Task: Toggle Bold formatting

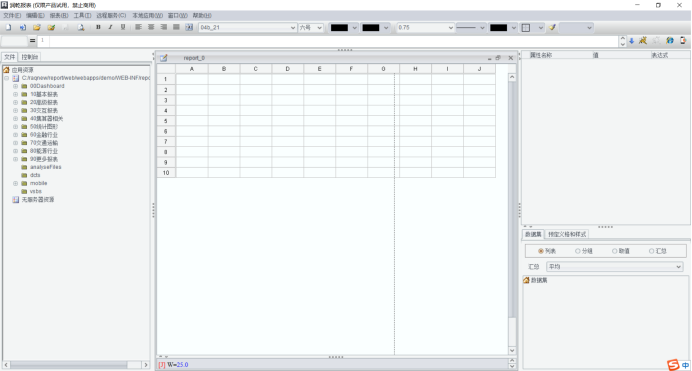Action: (x=98, y=27)
